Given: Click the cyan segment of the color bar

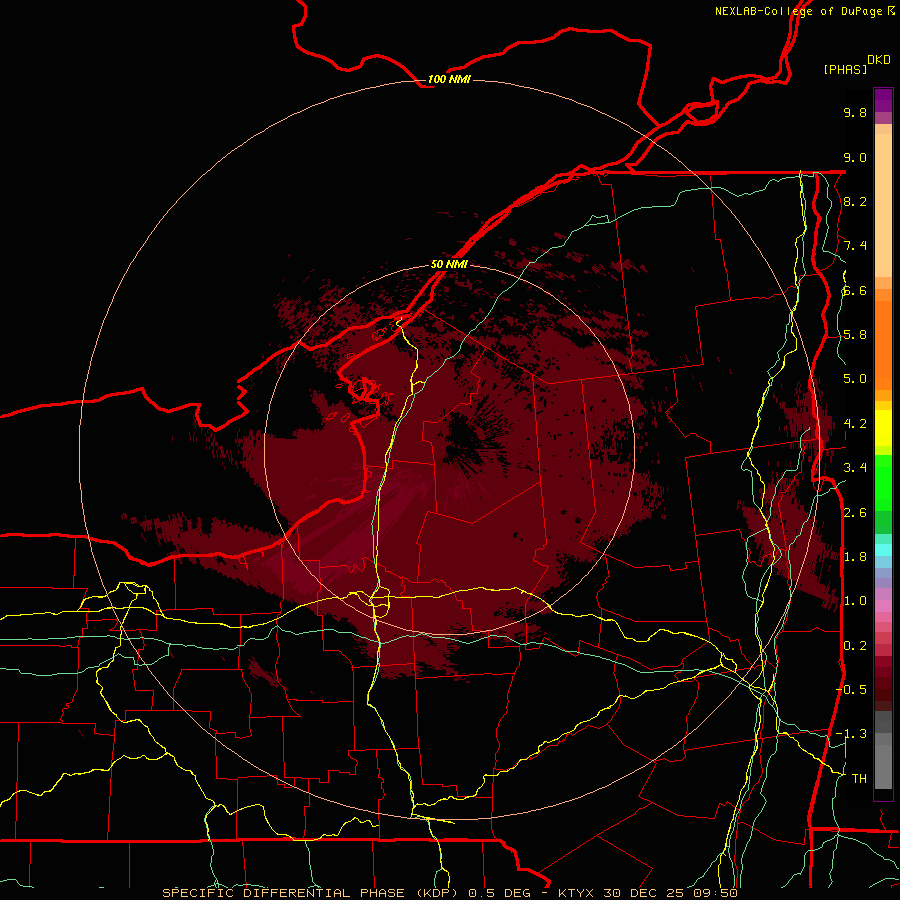Looking at the screenshot, I should 883,550.
